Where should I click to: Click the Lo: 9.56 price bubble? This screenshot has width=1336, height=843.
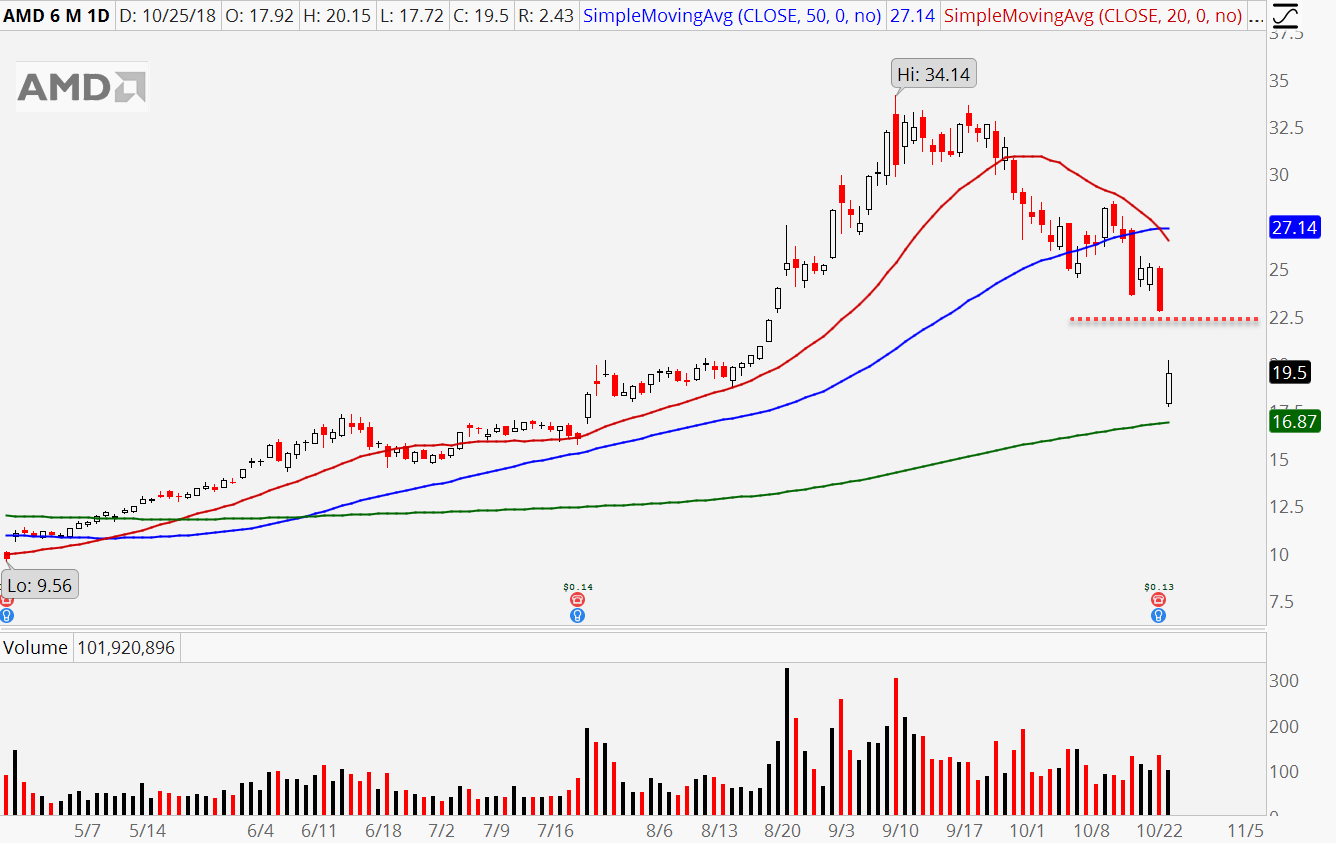[40, 586]
